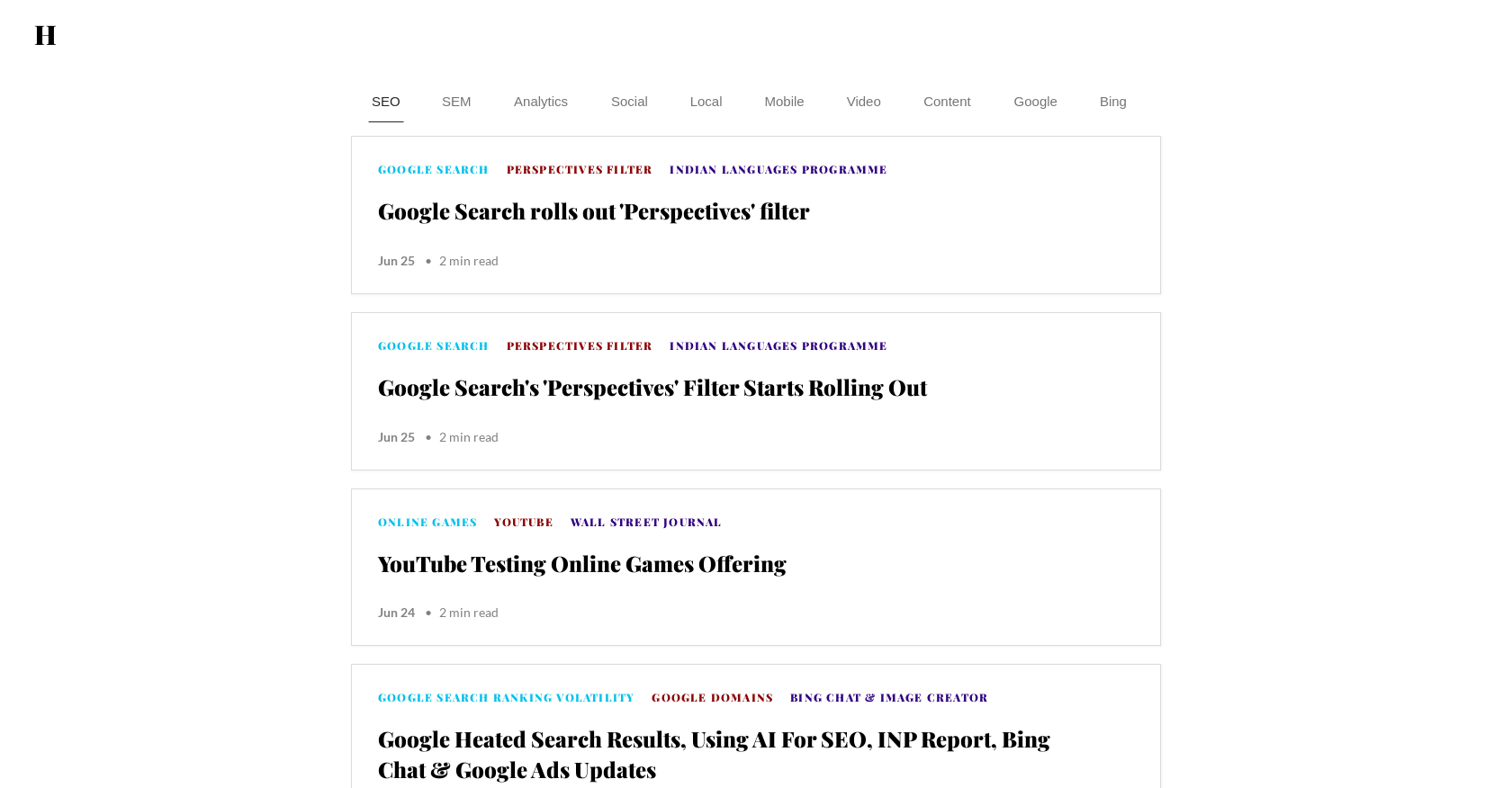Open the Bing tab
This screenshot has height=788, width=1512.
click(1113, 102)
